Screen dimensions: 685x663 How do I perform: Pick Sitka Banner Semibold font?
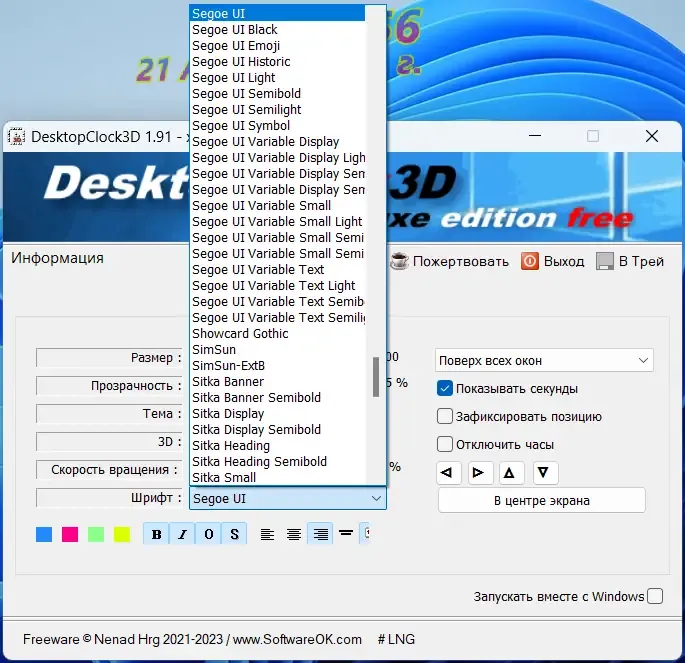tap(277, 398)
